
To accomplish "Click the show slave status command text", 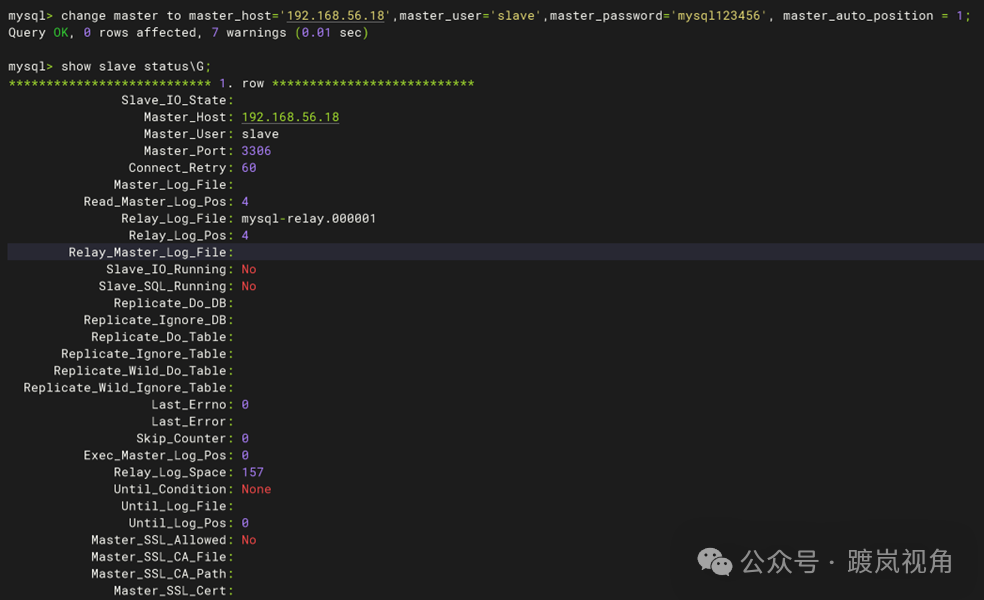I will [136, 67].
